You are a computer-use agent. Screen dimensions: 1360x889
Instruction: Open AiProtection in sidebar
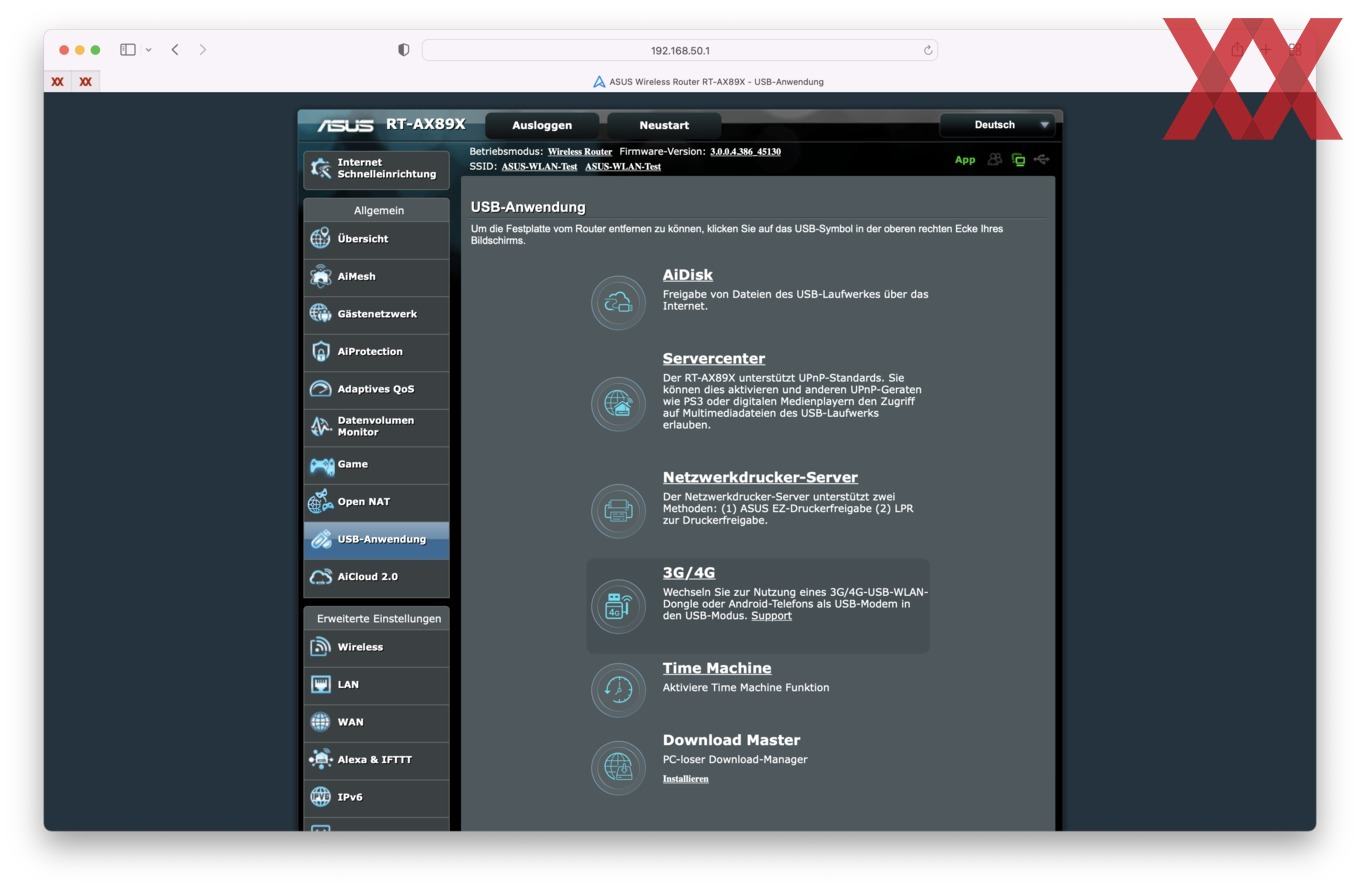pos(376,352)
